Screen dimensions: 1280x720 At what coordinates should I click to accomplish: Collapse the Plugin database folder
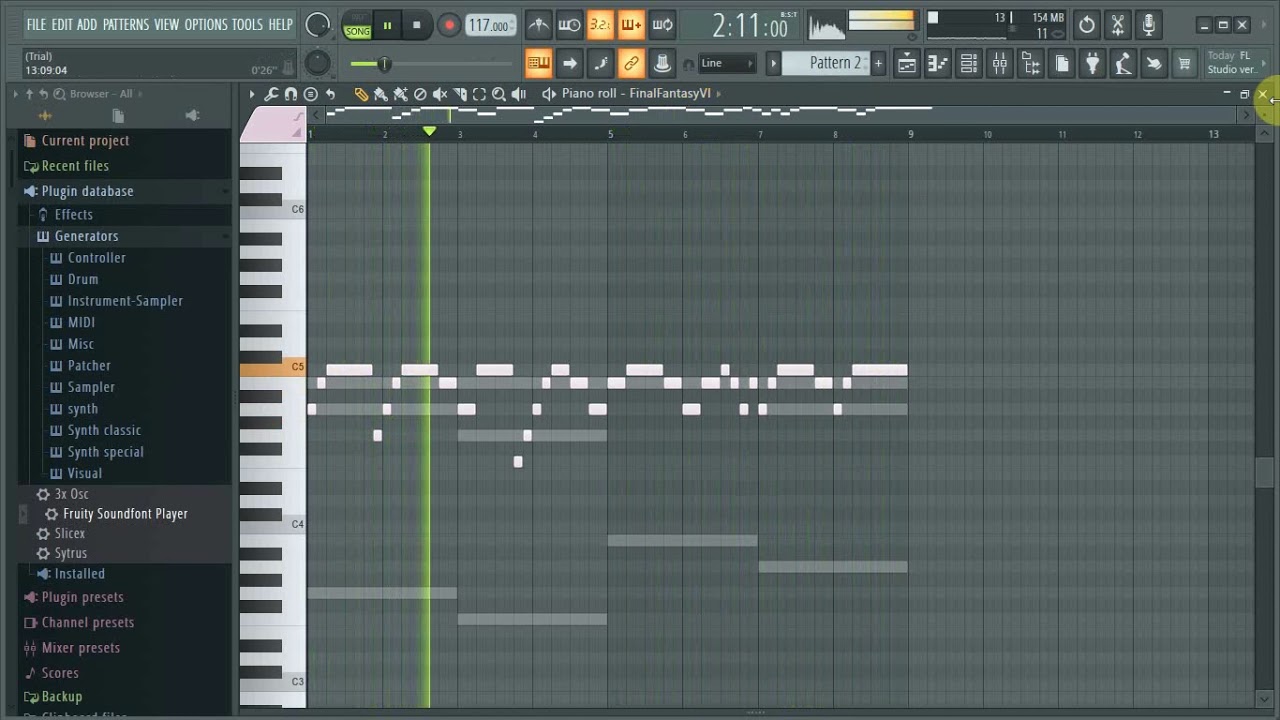point(87,191)
